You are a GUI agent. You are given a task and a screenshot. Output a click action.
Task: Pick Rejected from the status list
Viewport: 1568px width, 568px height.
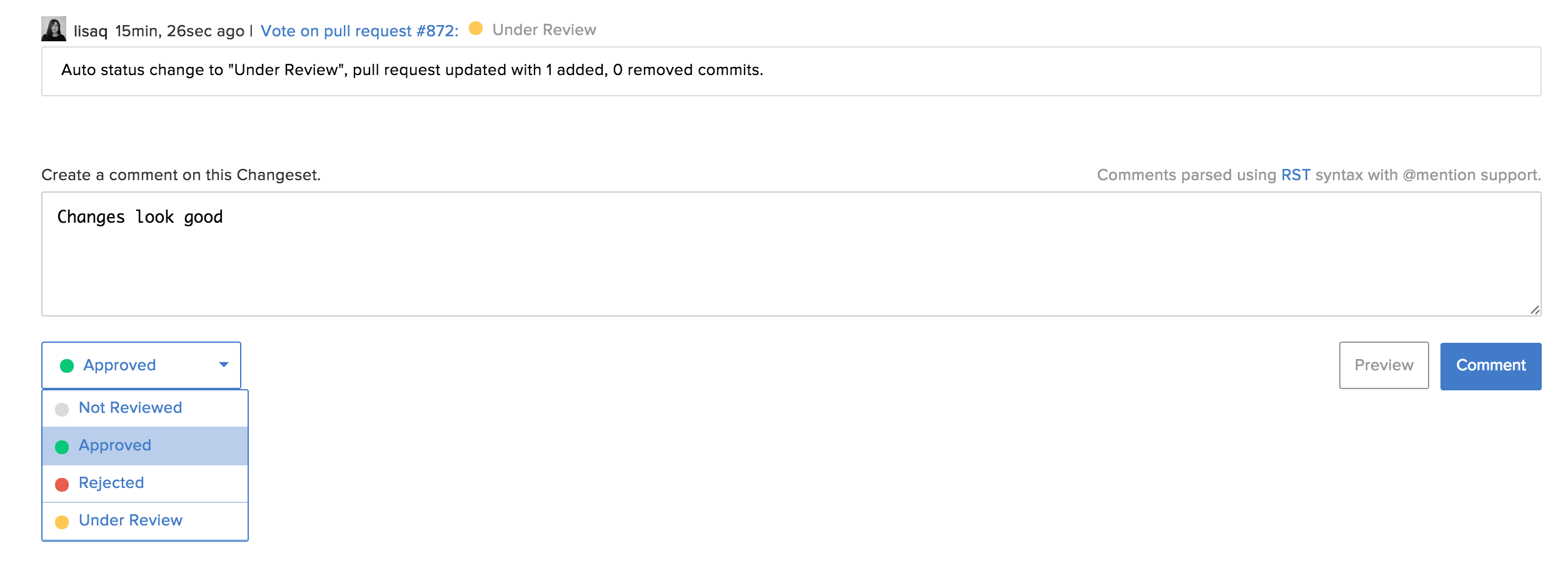click(x=111, y=483)
